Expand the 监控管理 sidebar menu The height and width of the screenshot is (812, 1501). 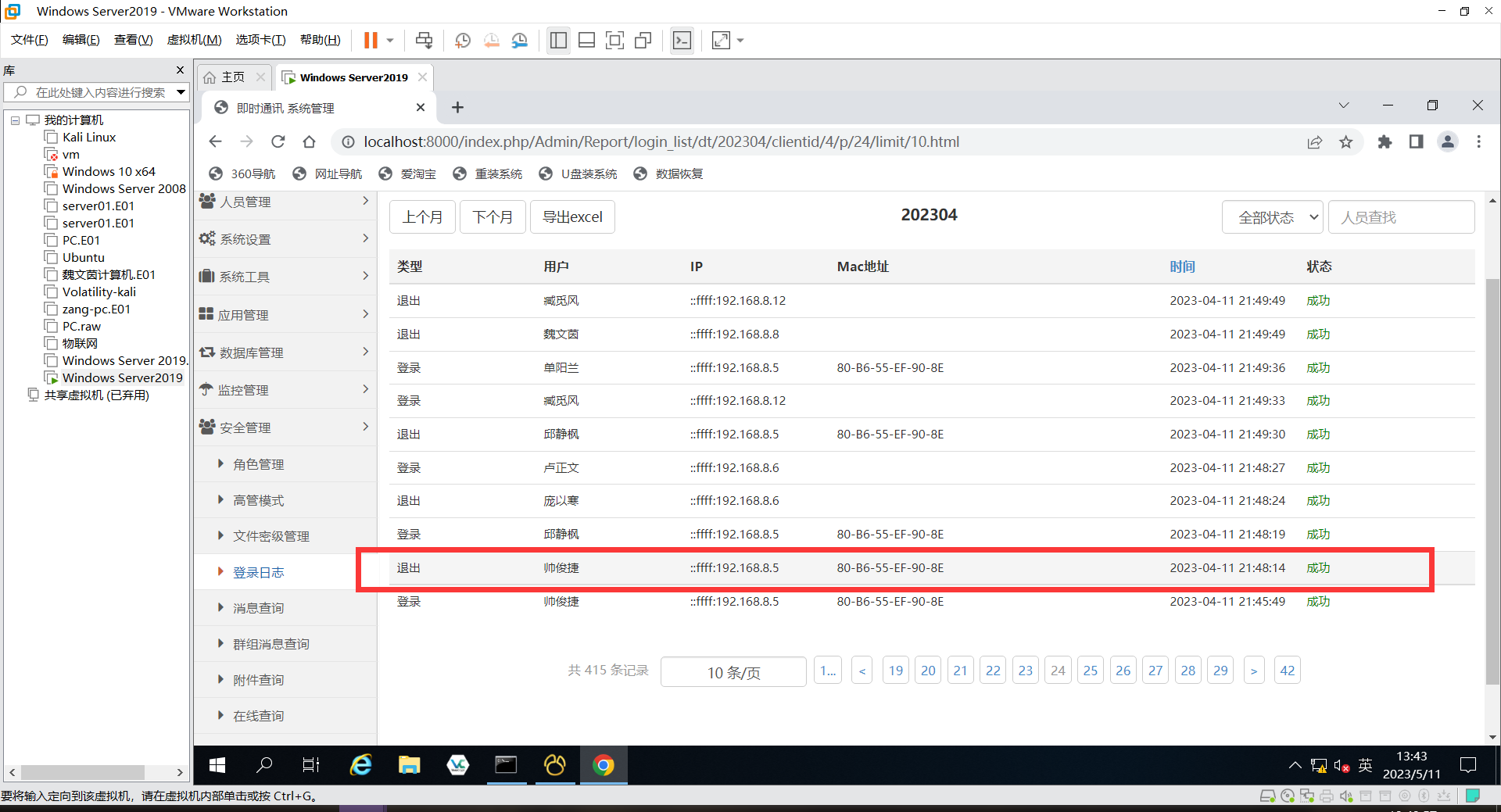click(x=285, y=390)
